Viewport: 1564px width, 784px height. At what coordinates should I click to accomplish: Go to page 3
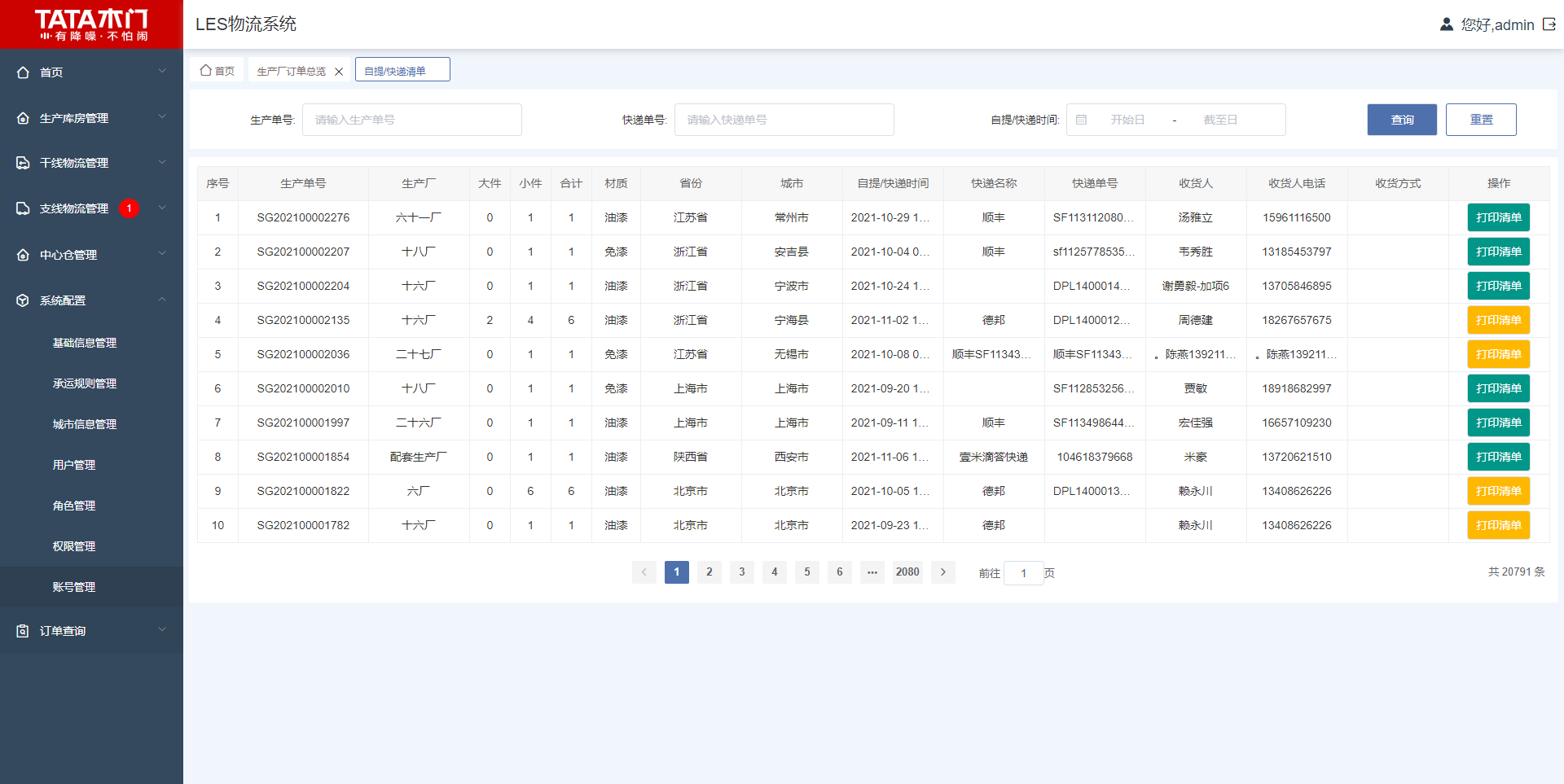[x=742, y=572]
